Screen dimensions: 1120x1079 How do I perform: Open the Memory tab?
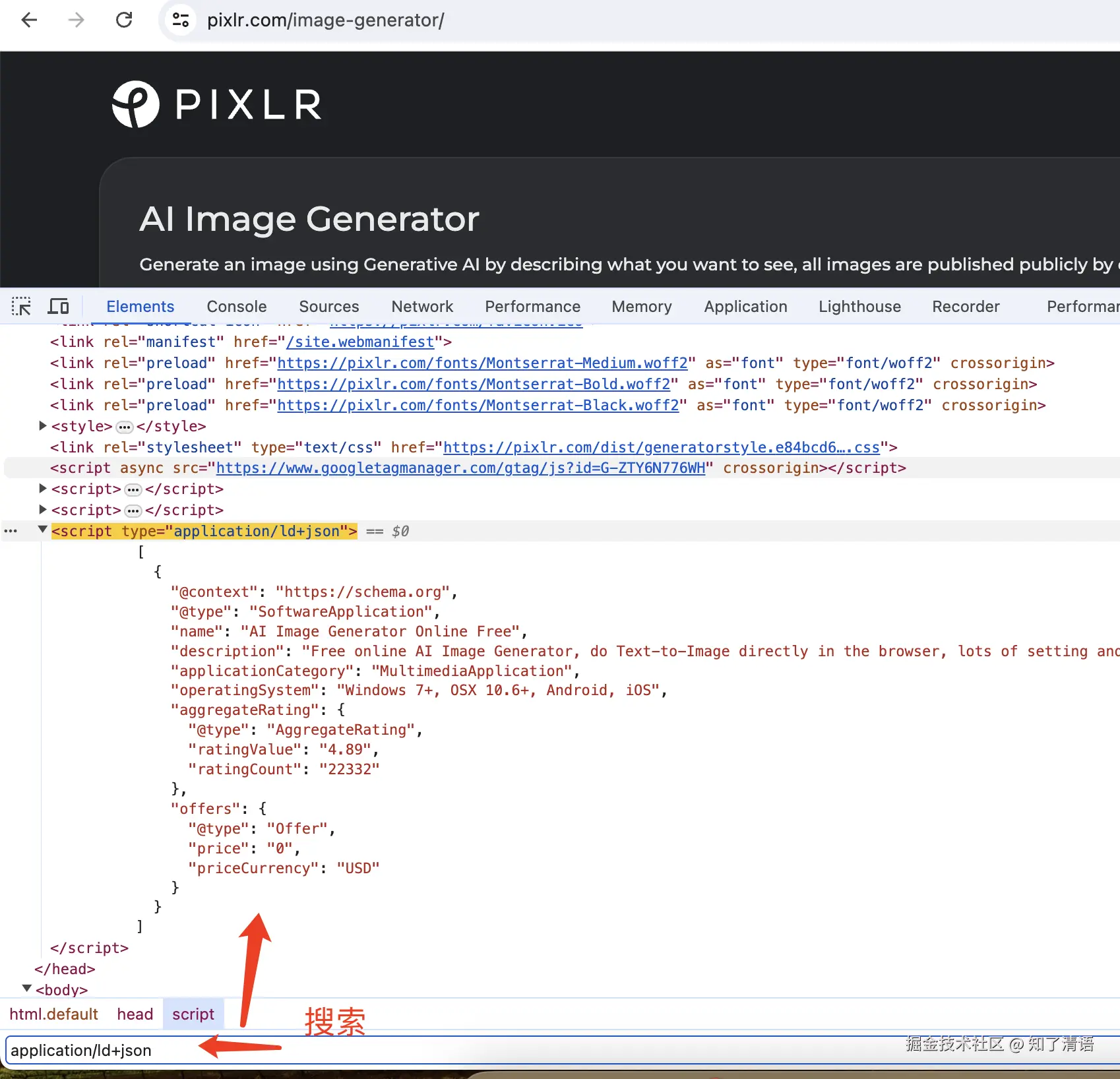pyautogui.click(x=641, y=307)
